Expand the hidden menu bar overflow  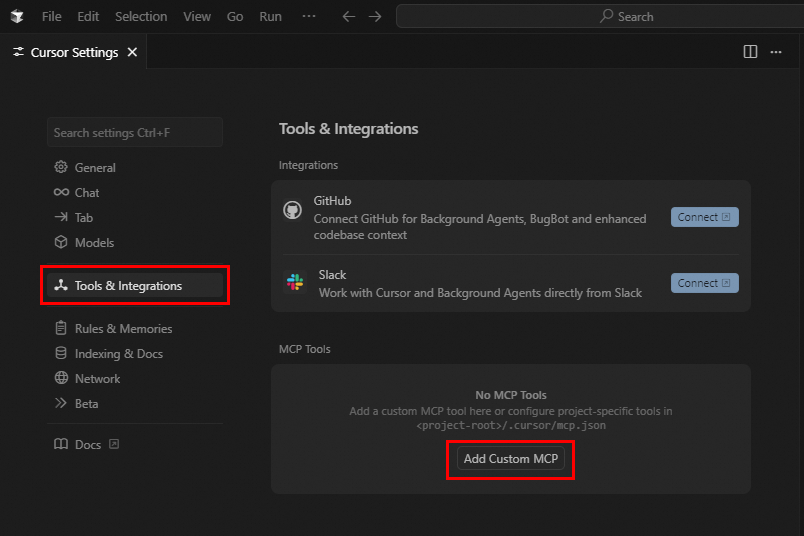coord(309,17)
